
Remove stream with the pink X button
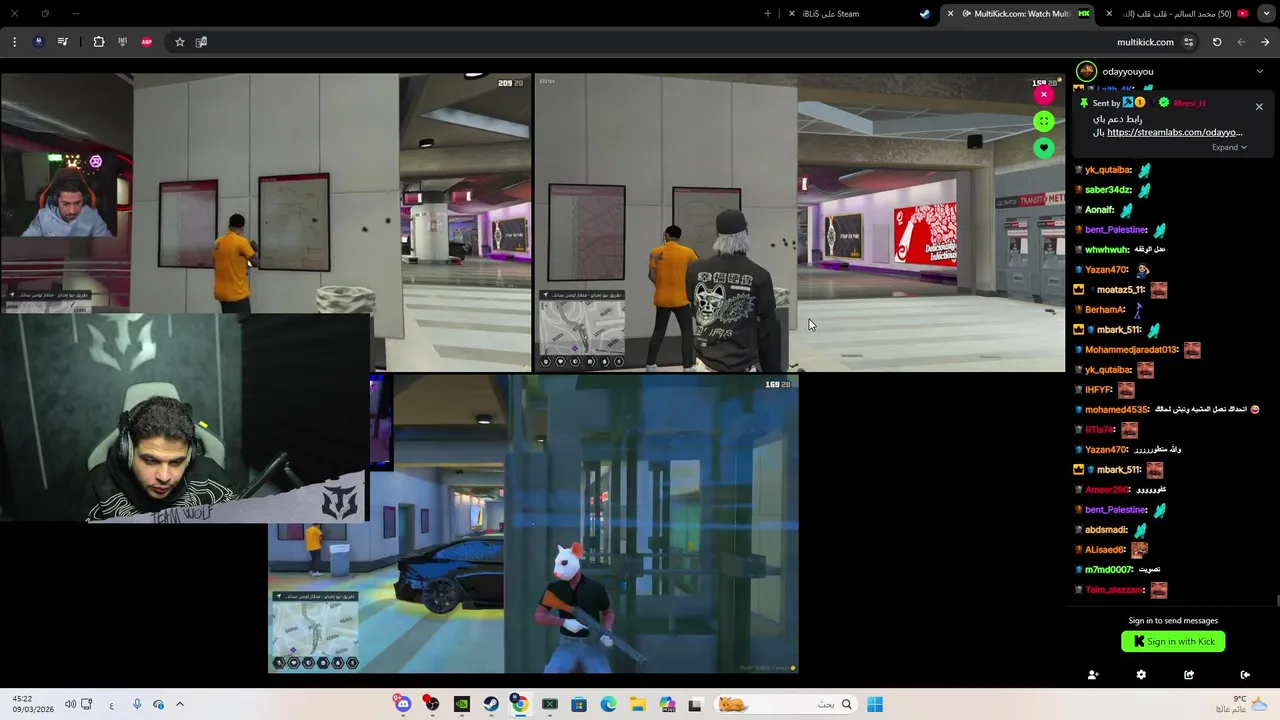click(1043, 95)
